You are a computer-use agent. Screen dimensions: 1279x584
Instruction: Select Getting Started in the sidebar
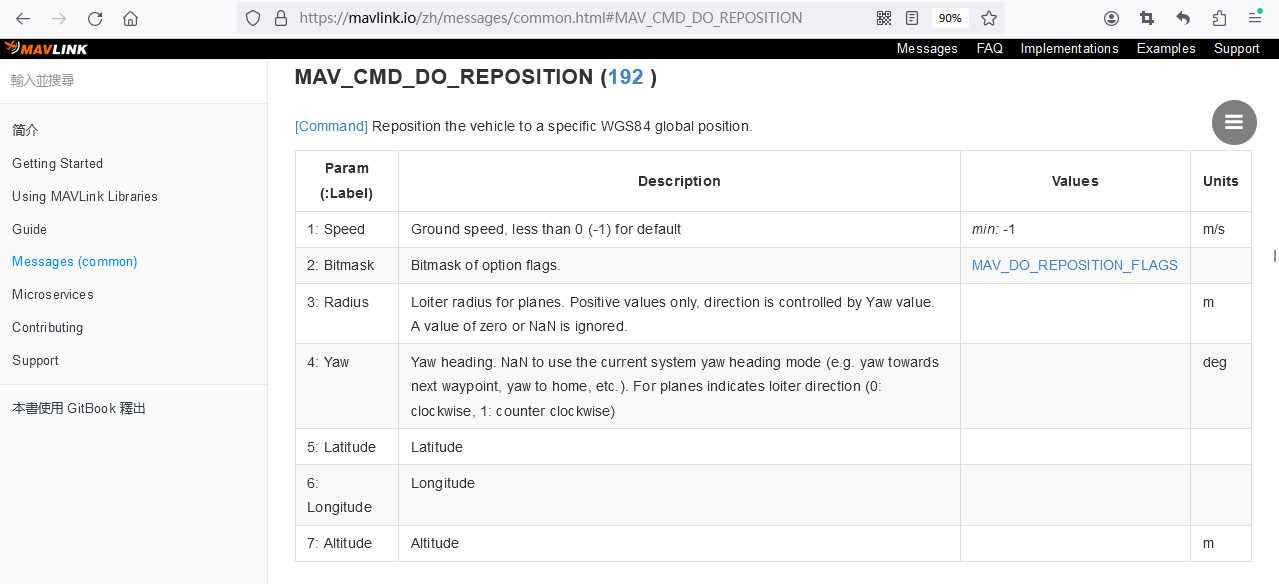(57, 163)
